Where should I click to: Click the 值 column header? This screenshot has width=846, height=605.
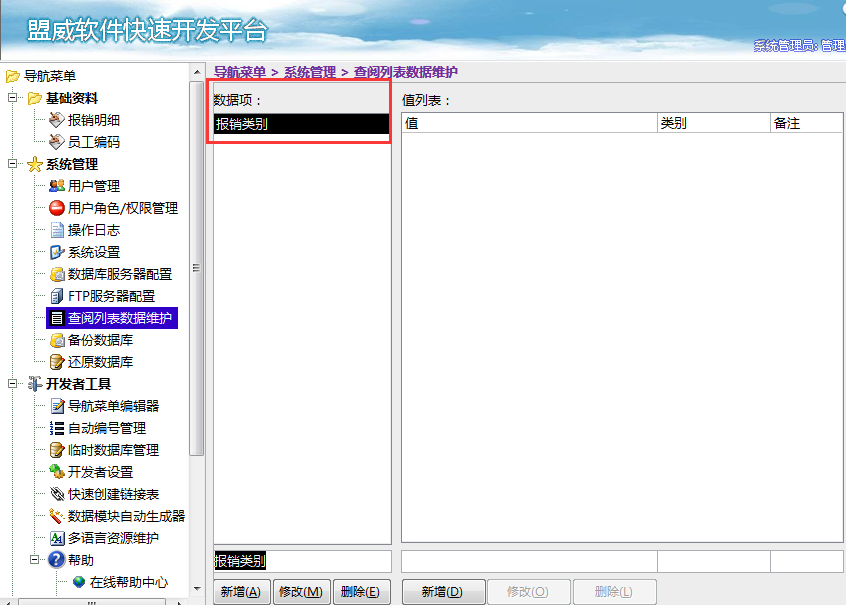click(530, 123)
